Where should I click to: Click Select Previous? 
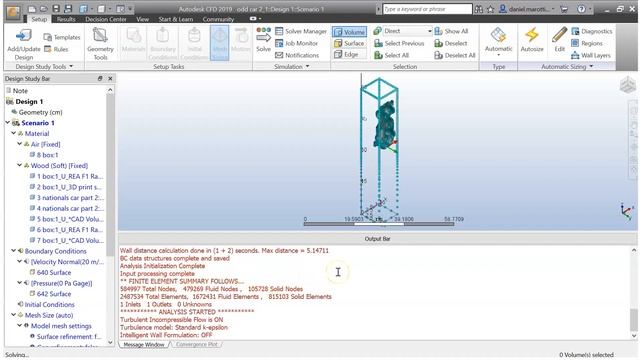(x=399, y=43)
